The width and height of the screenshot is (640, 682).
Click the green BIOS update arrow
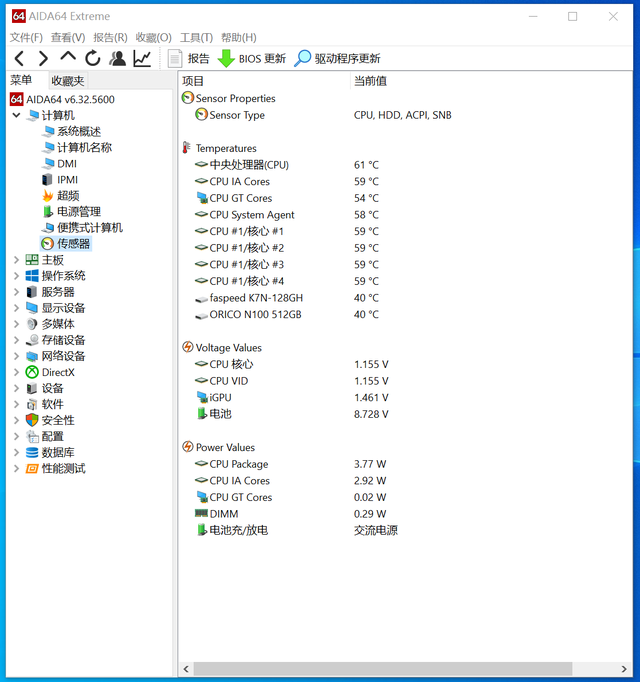pos(226,58)
